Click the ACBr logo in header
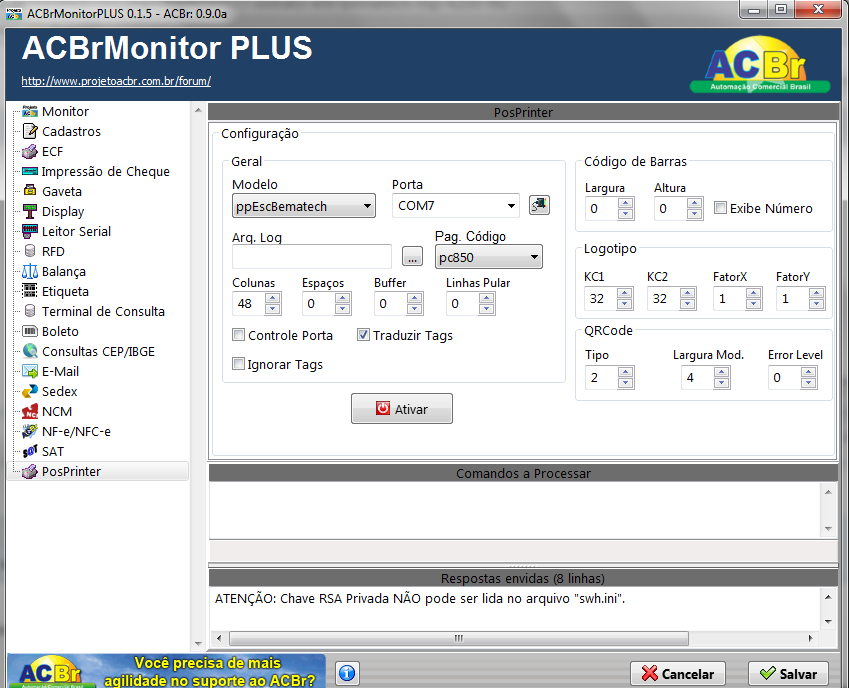The image size is (849, 688). point(760,65)
